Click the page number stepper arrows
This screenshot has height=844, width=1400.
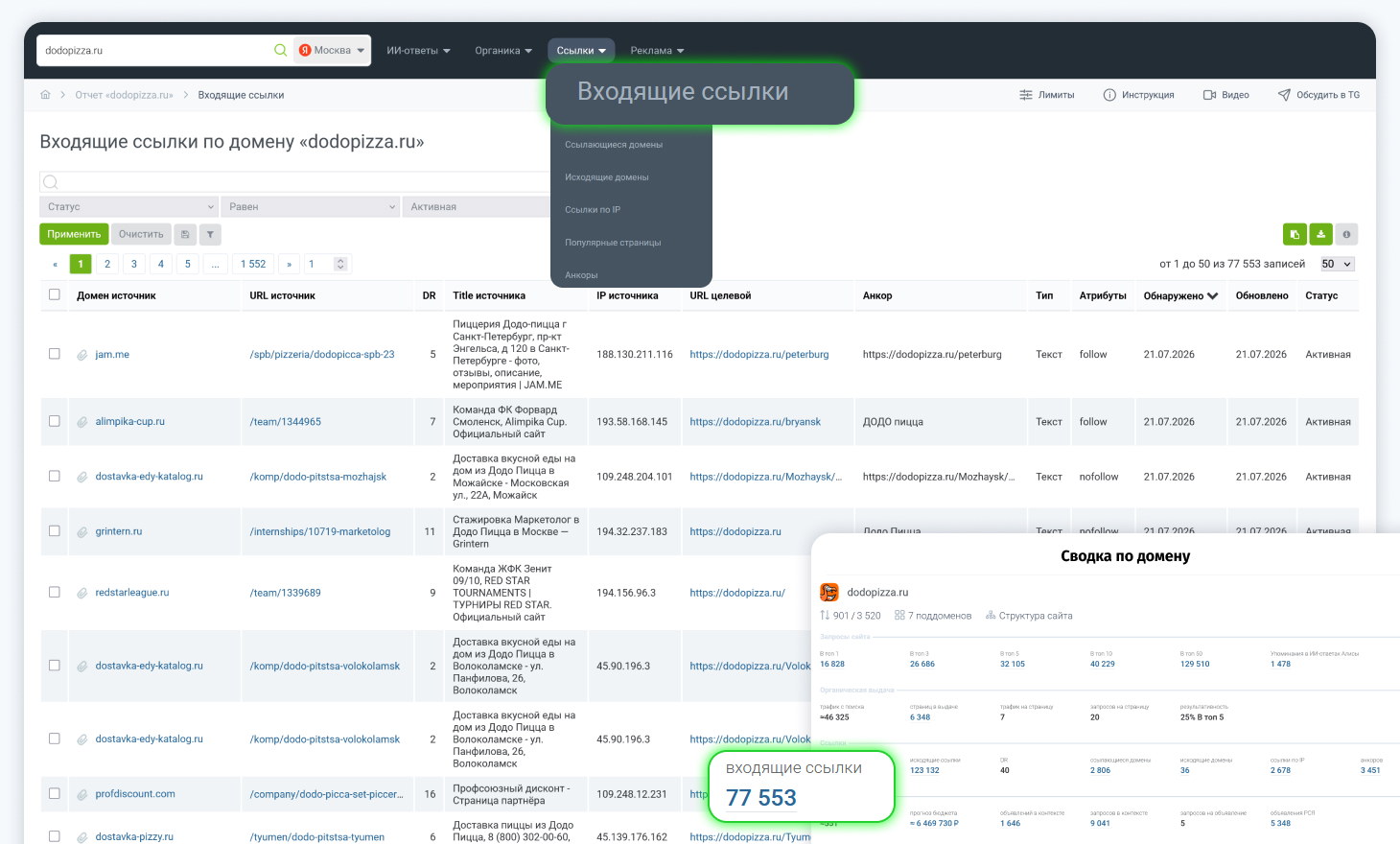pos(340,264)
